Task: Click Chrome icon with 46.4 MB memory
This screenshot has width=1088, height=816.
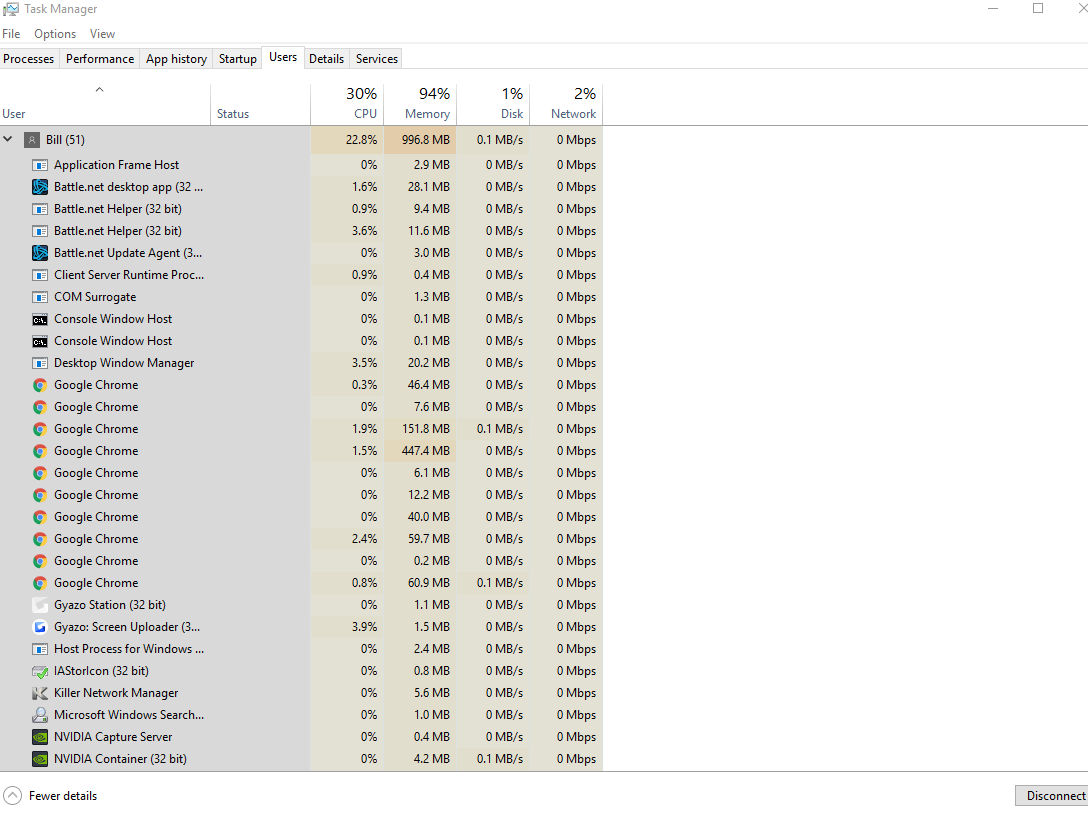Action: [x=40, y=385]
